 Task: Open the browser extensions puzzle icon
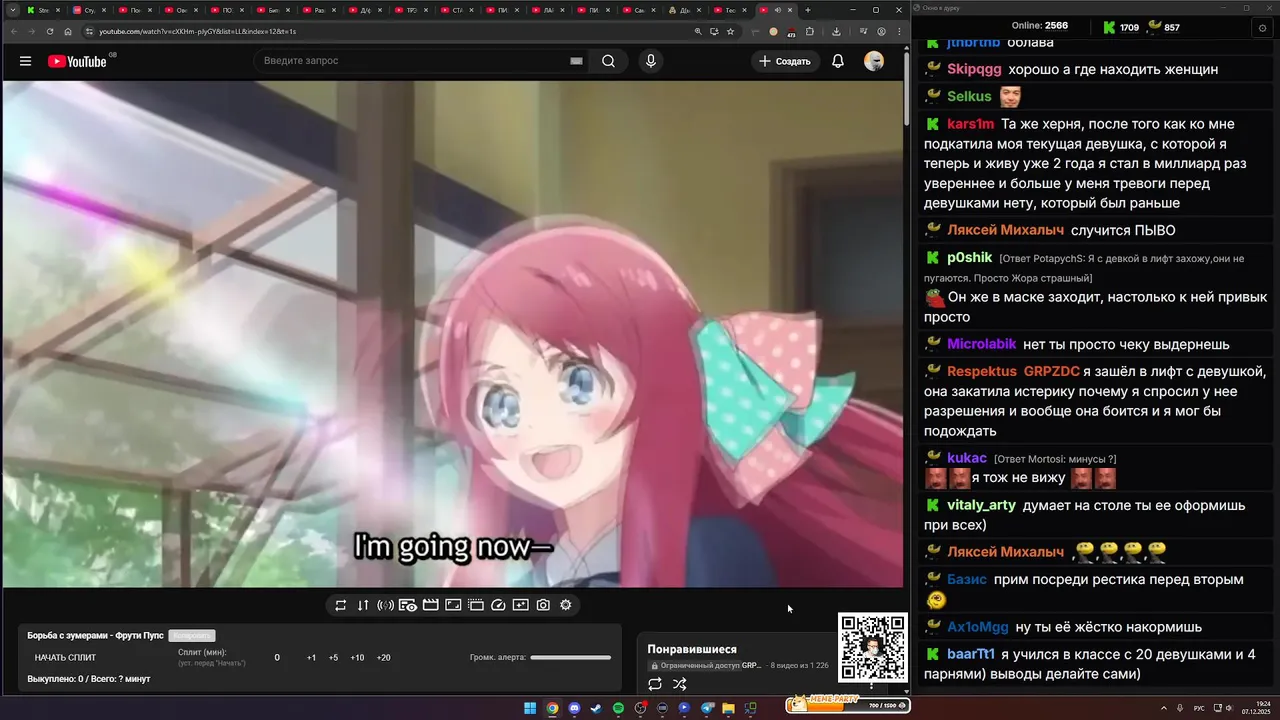coord(811,31)
